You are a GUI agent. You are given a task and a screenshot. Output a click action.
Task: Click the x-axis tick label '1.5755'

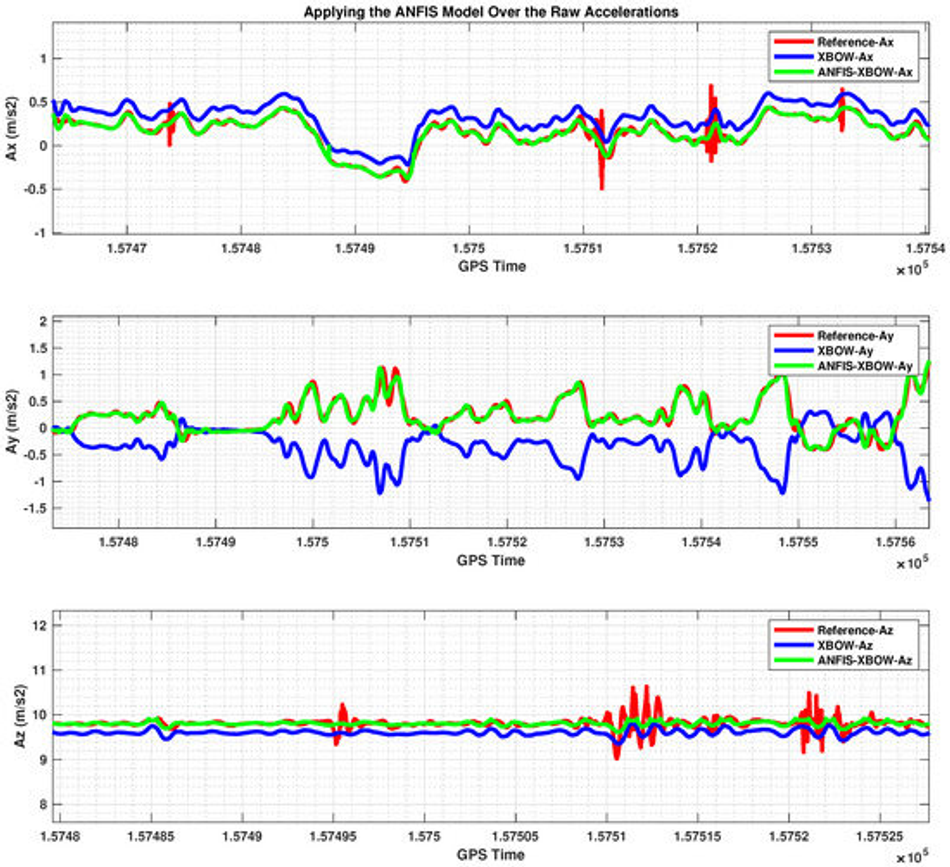[799, 542]
